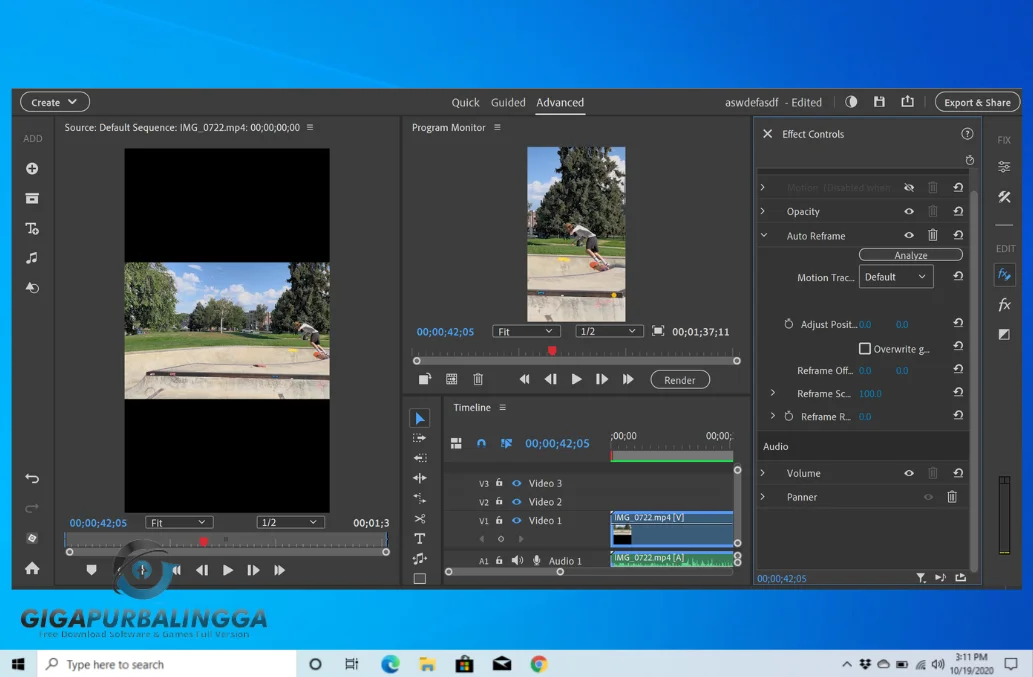Click the Save project icon
The width and height of the screenshot is (1033, 677).
pos(879,102)
